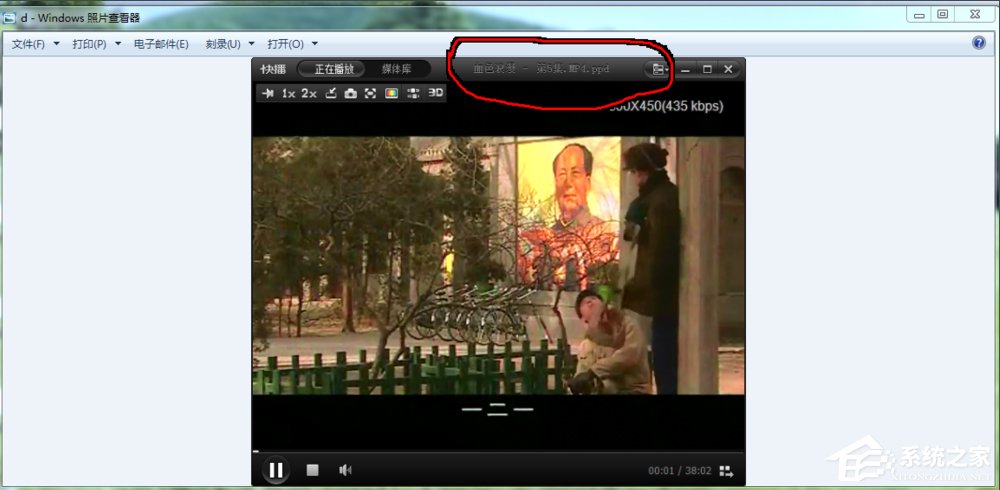Screen dimensions: 1000x490
Task: Set video size to 2x
Action: 309,93
